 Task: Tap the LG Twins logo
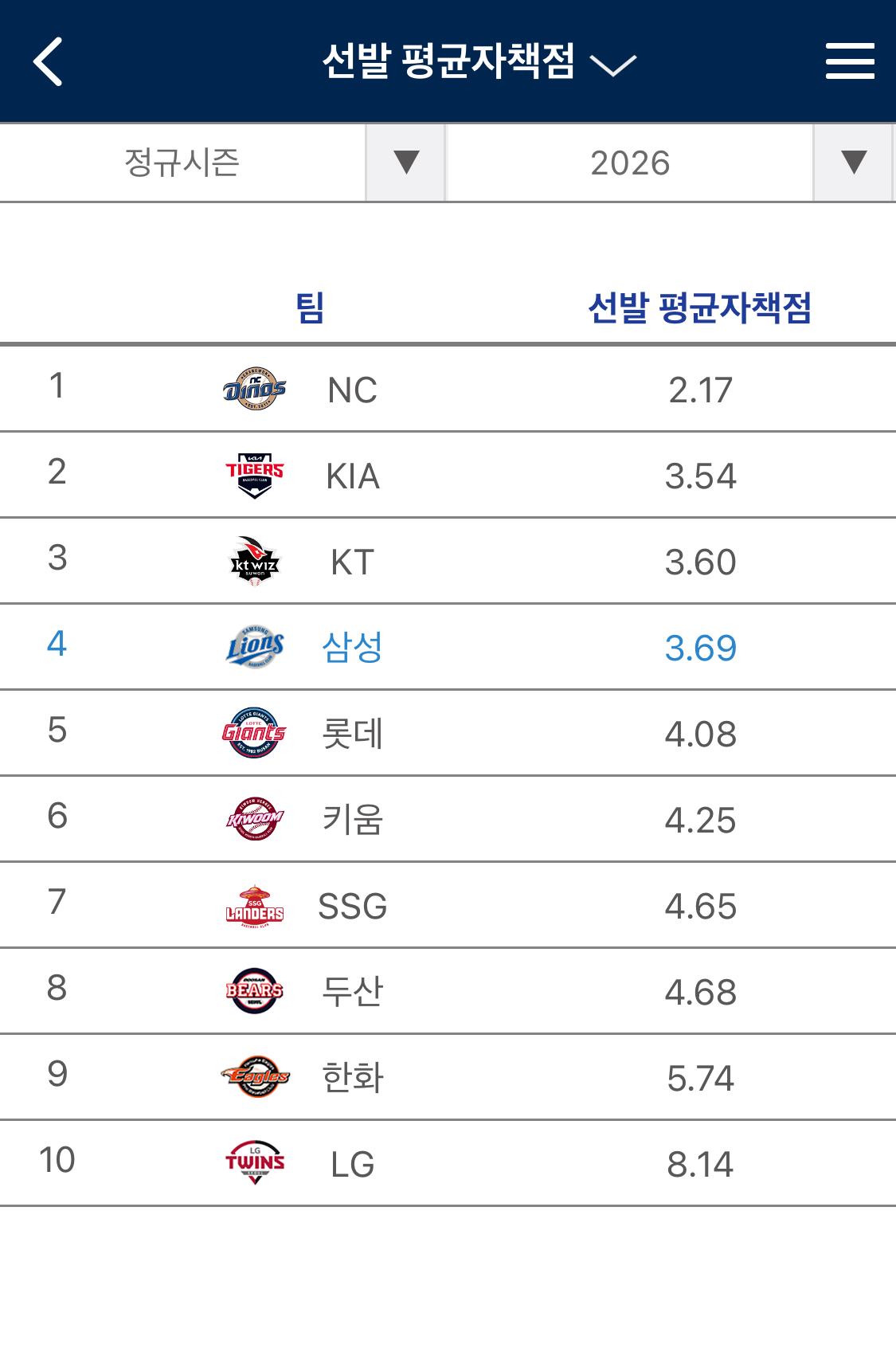pos(254,1163)
